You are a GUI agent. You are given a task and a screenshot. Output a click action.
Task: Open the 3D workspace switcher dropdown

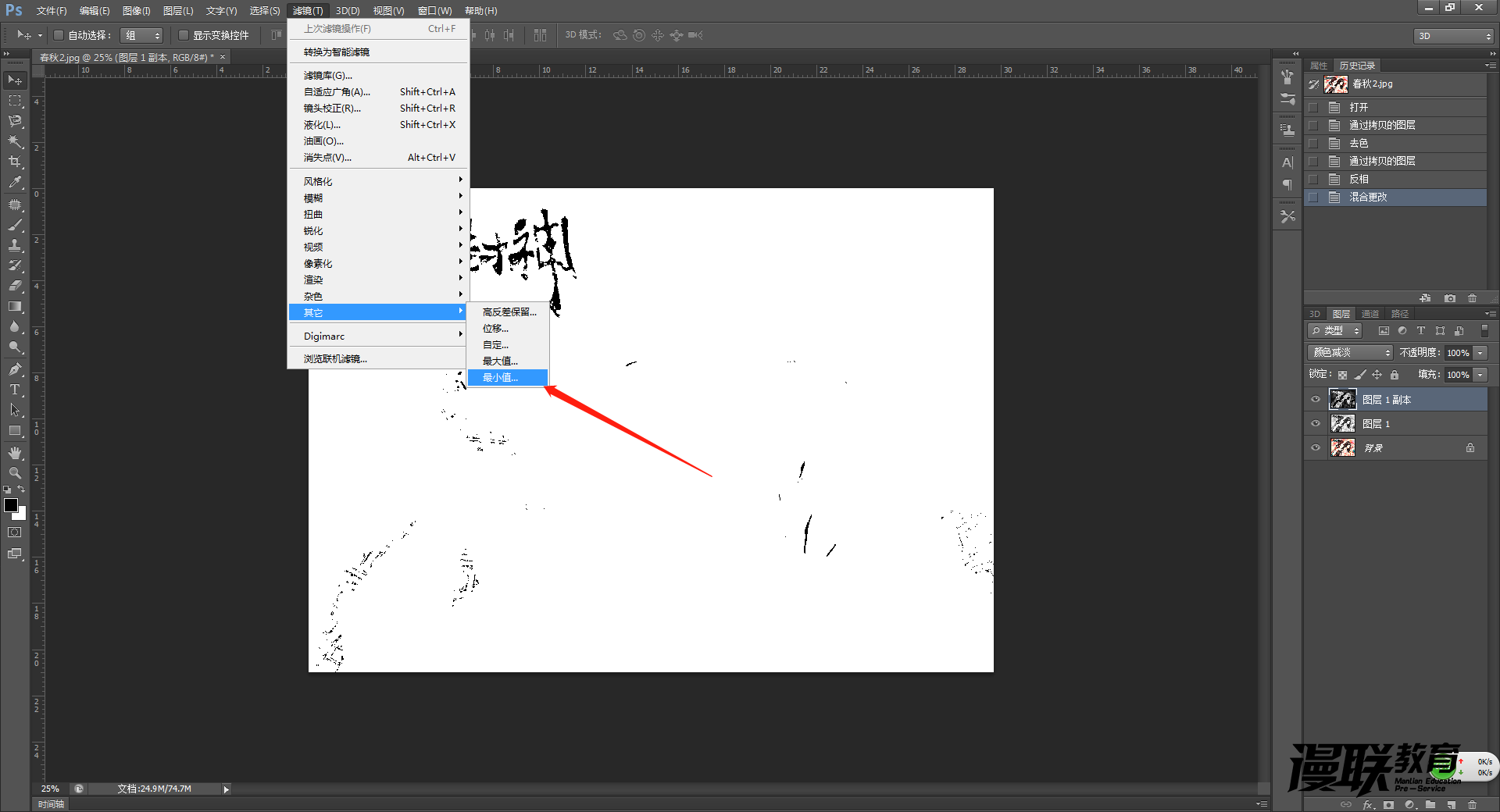pos(1454,36)
